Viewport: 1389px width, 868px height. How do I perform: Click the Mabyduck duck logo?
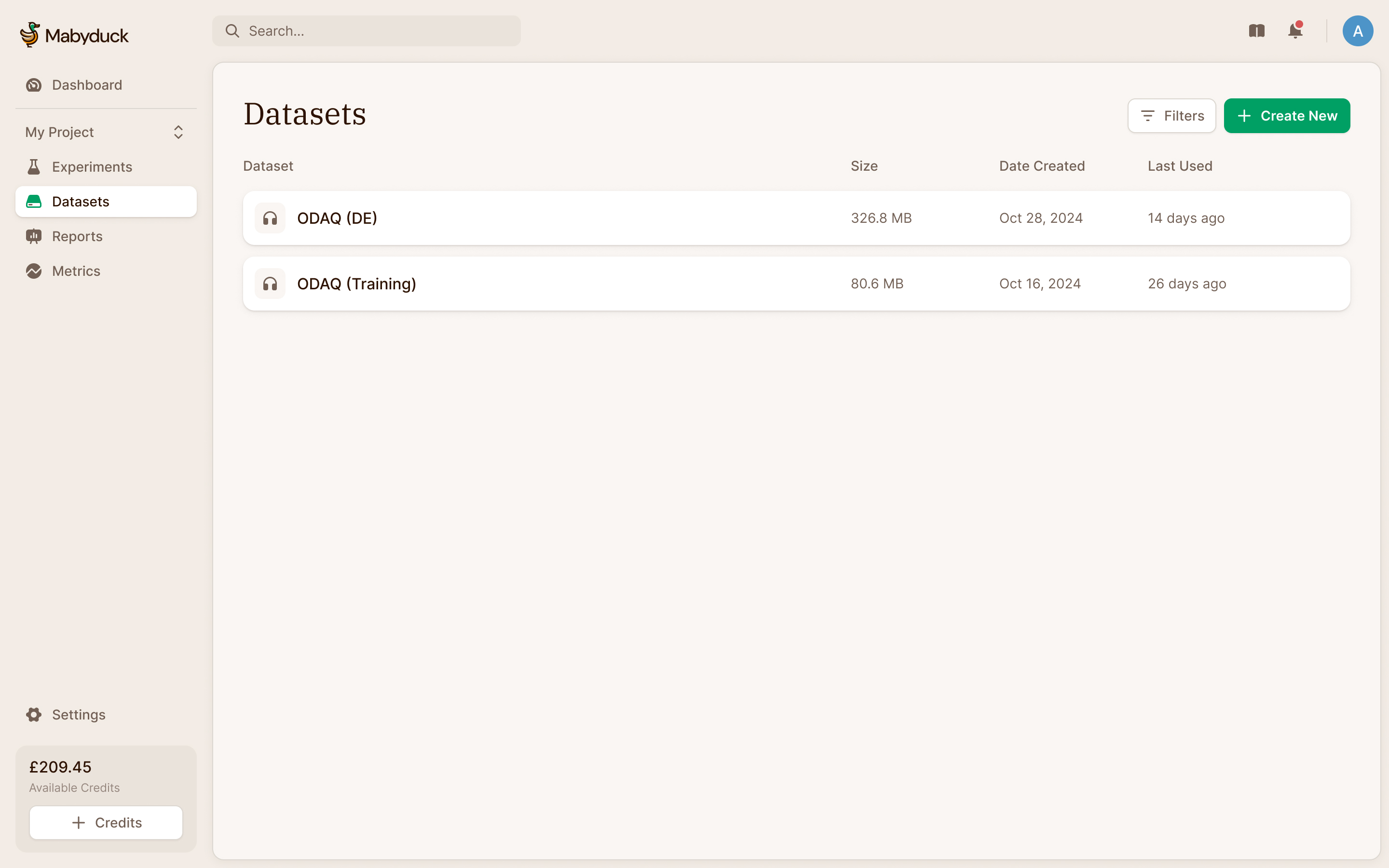coord(30,34)
